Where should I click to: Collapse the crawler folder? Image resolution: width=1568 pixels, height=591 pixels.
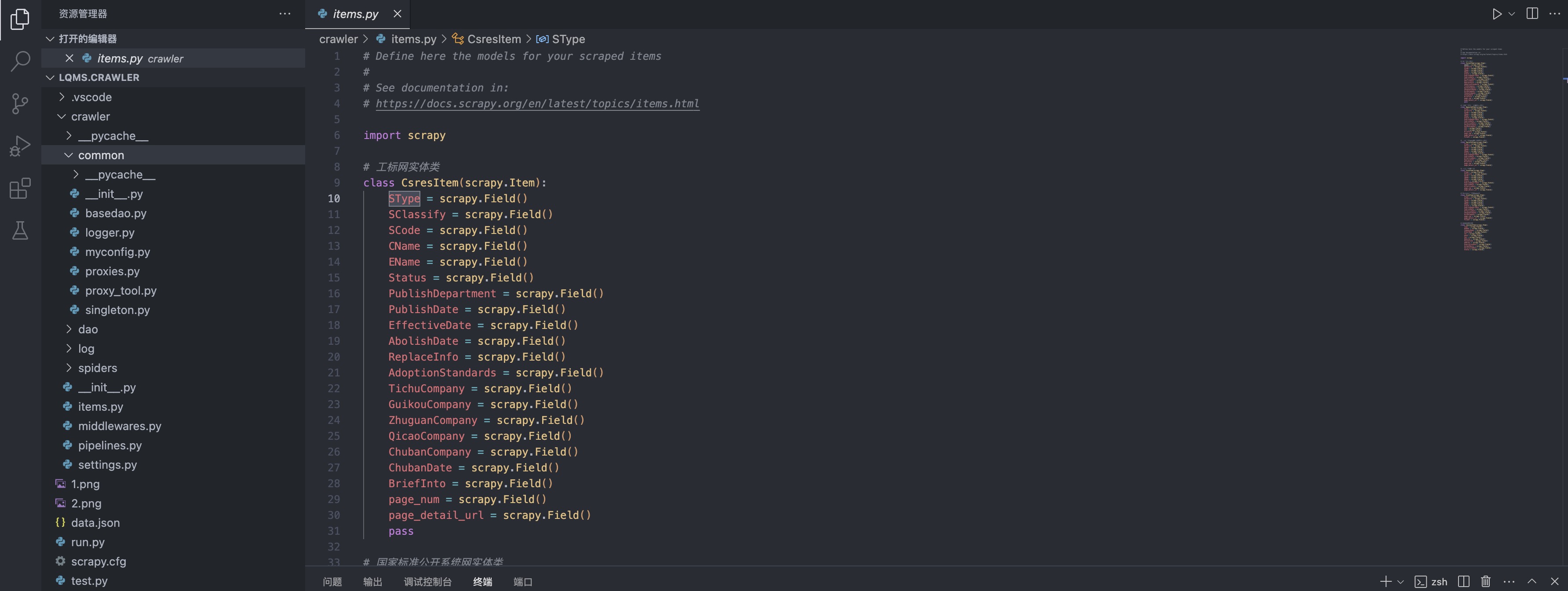coord(174,116)
